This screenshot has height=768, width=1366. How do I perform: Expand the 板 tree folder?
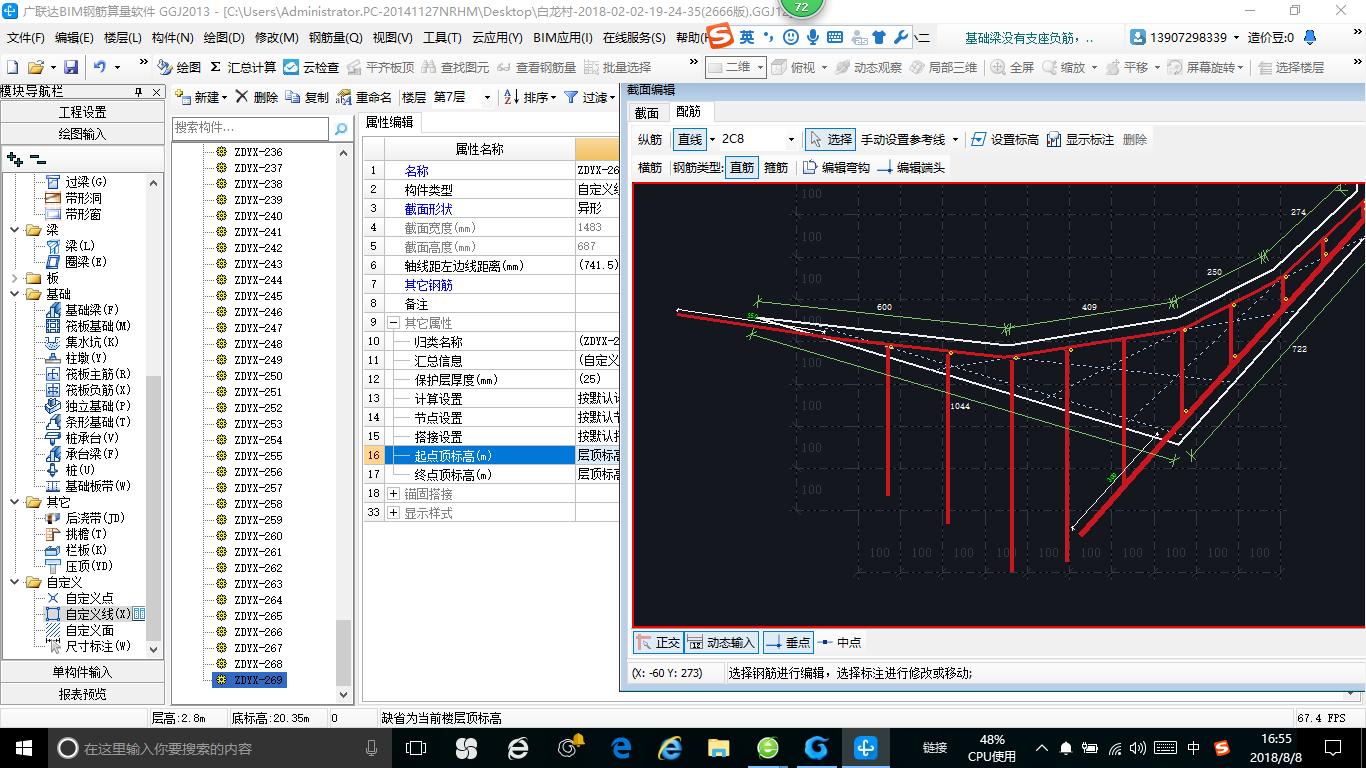(14, 278)
